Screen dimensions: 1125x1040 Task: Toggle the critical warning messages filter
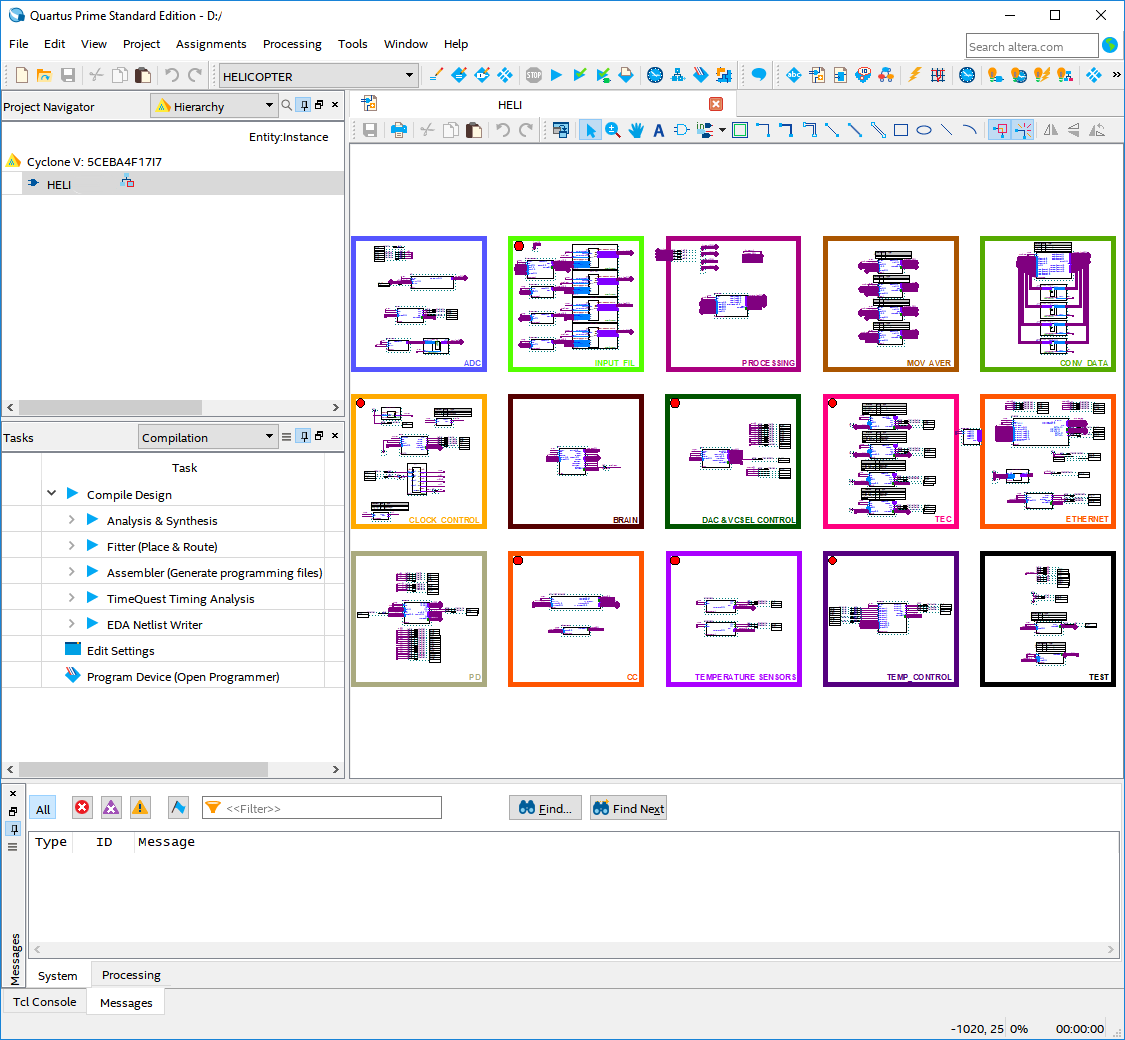[x=111, y=808]
